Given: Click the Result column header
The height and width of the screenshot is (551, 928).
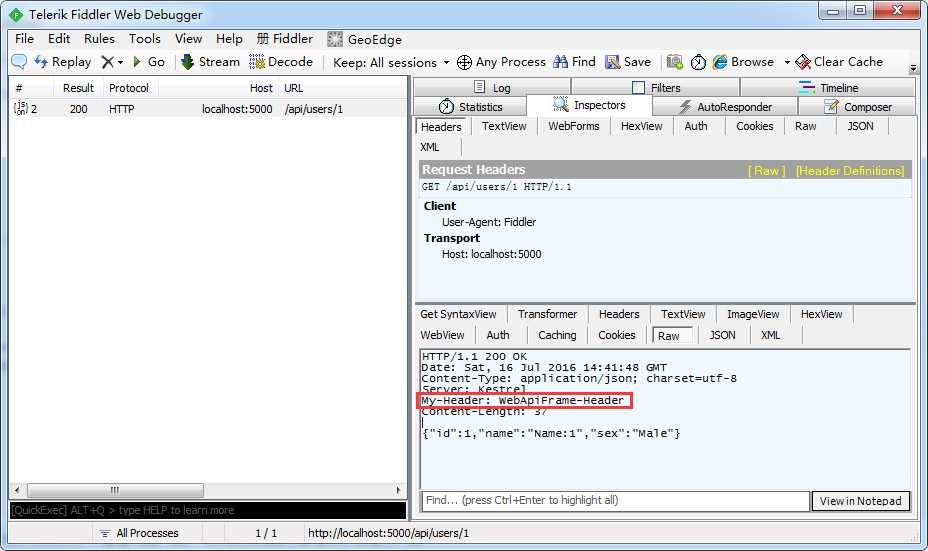Looking at the screenshot, I should click(x=78, y=88).
